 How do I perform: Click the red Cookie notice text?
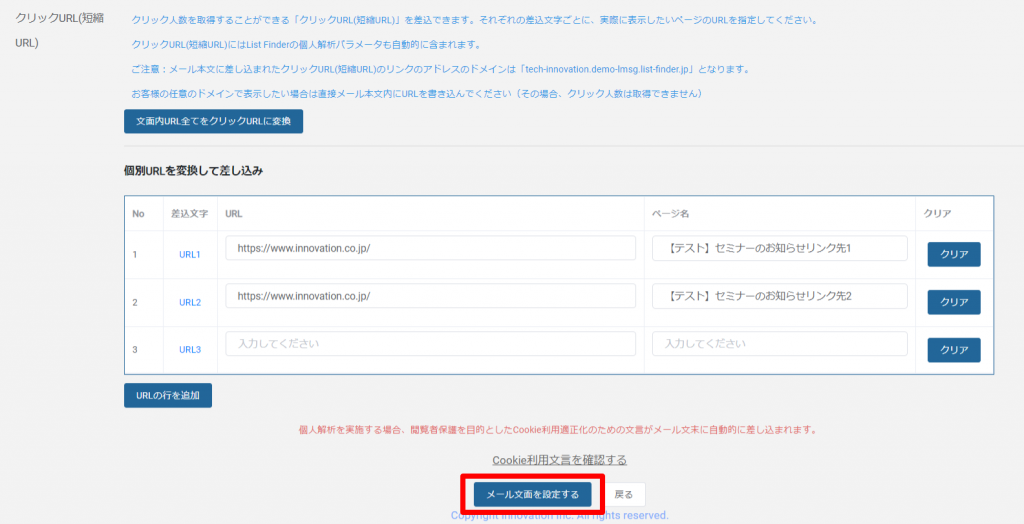[x=558, y=430]
